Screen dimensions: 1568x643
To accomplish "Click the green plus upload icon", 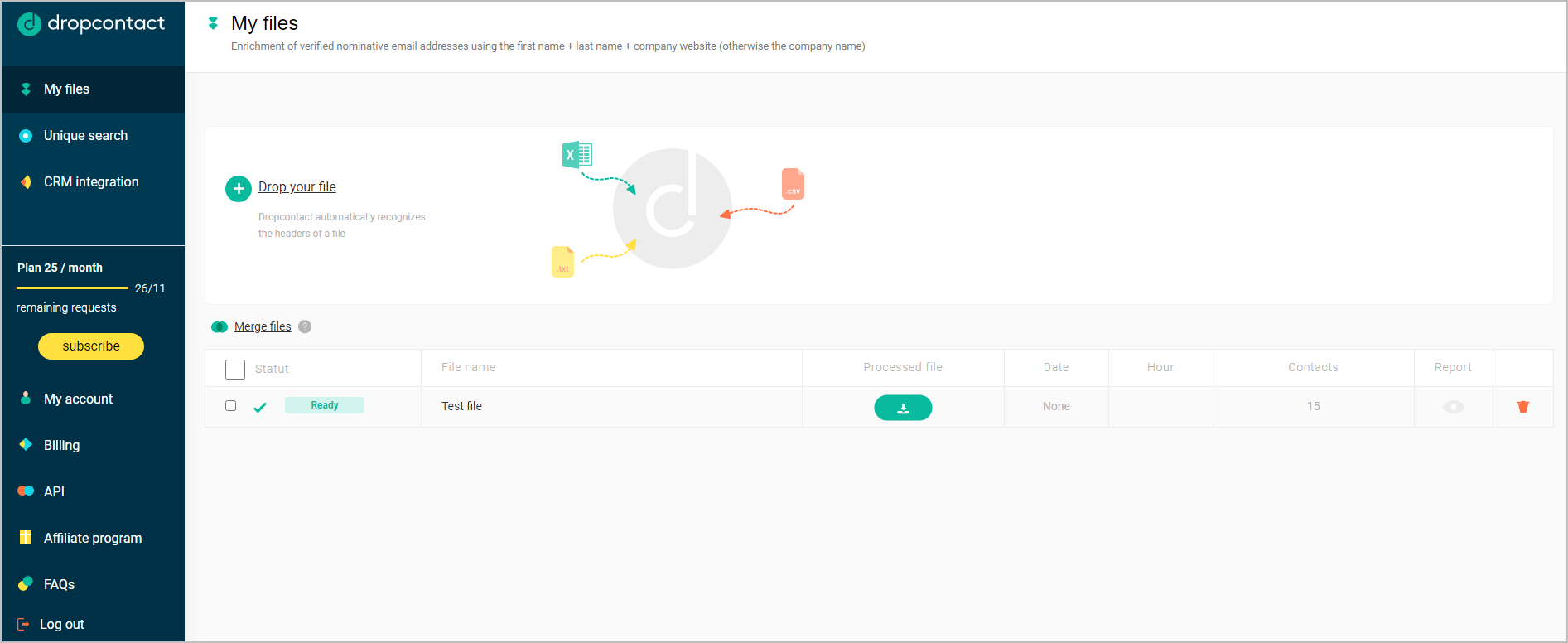I will (x=239, y=189).
